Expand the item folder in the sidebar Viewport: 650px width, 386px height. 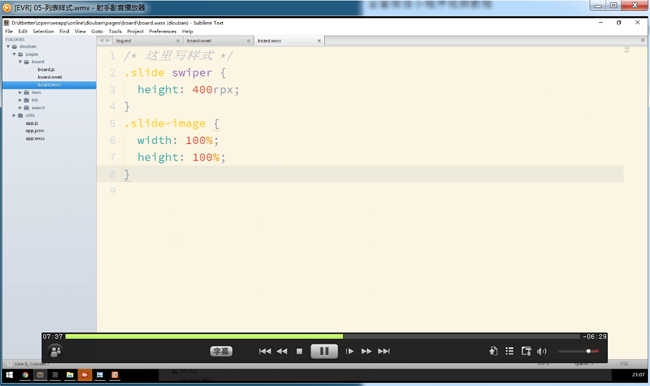coord(20,92)
